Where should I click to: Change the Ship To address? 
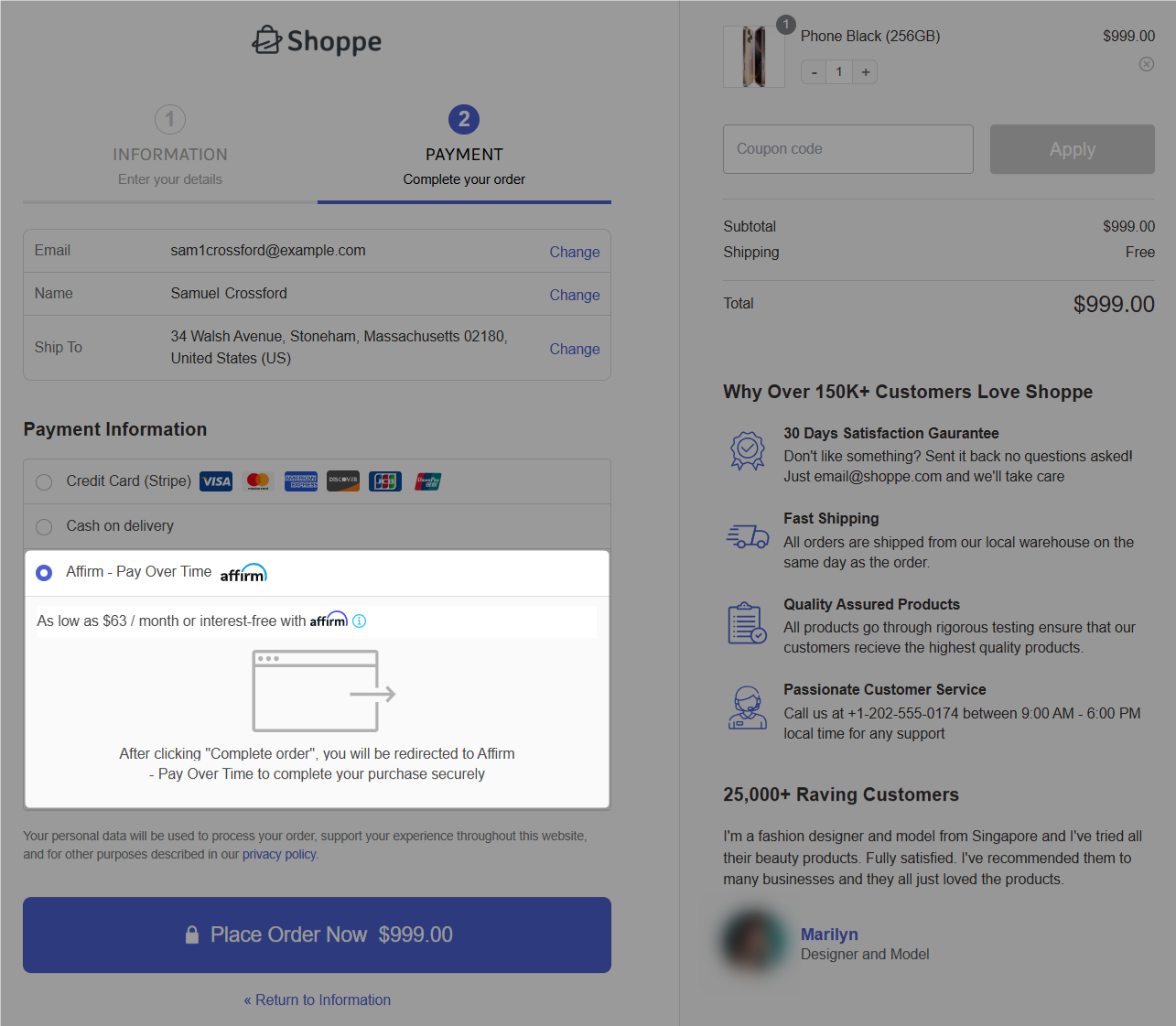[x=574, y=349]
